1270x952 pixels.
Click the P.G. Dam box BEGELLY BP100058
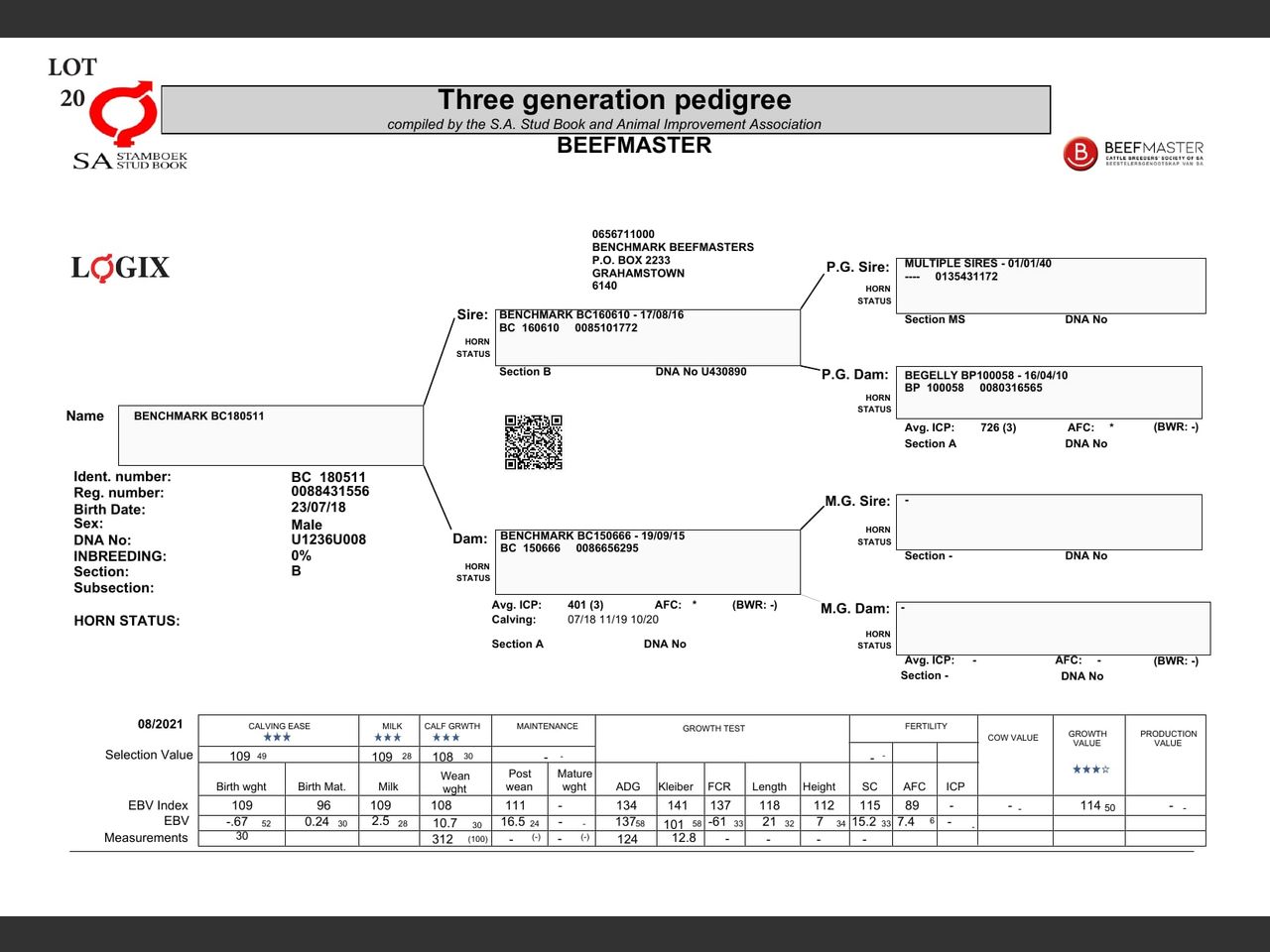pyautogui.click(x=1049, y=392)
